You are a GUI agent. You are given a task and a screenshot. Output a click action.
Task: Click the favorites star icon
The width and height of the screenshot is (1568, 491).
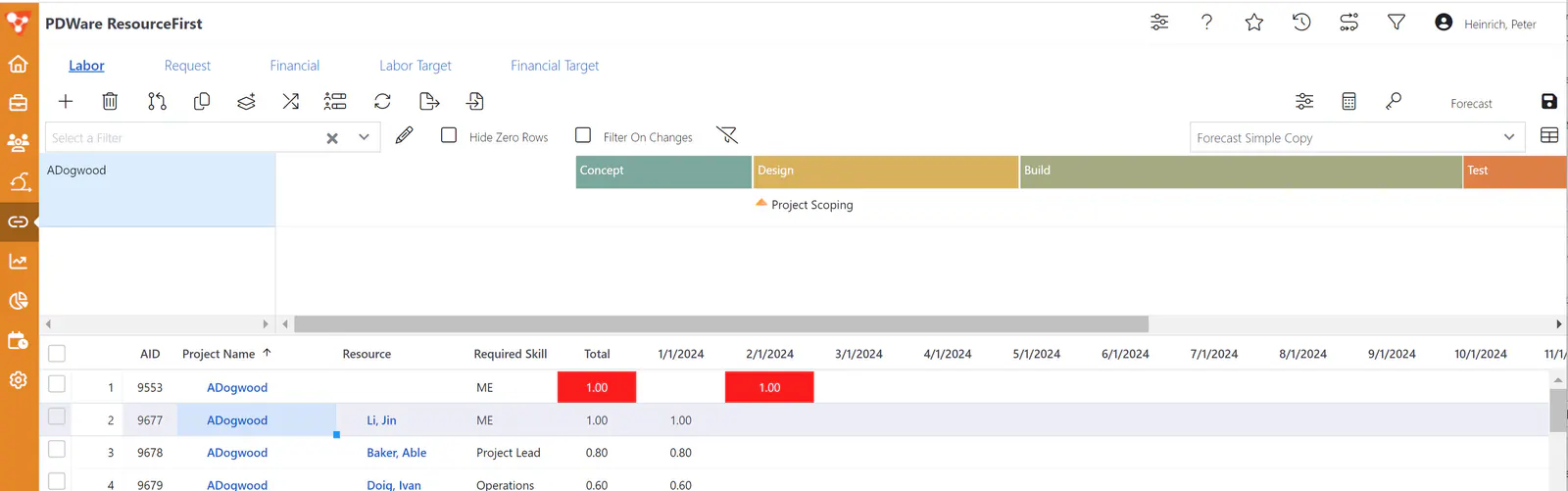1254,22
